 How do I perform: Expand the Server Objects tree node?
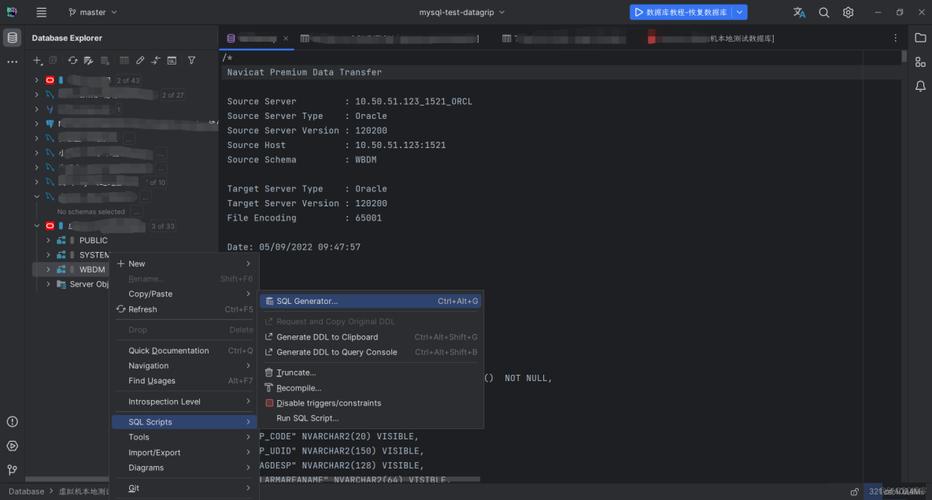[48, 284]
